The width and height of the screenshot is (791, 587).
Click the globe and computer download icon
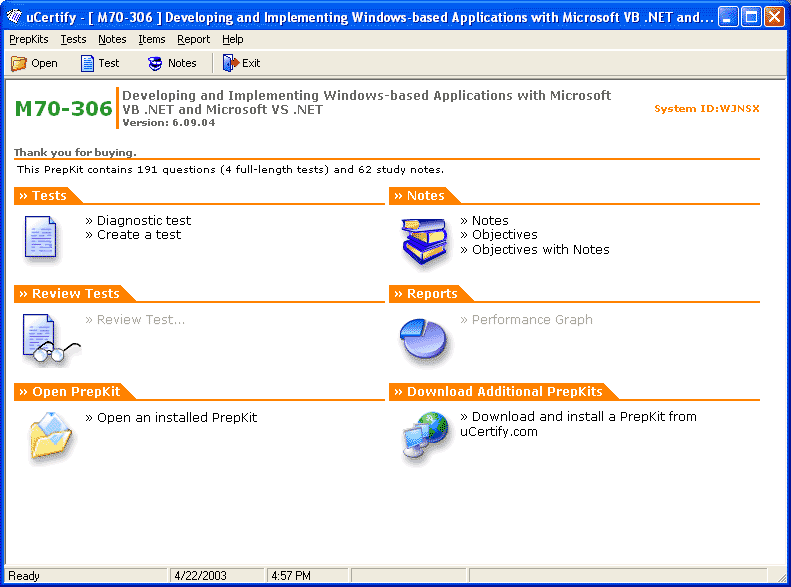pyautogui.click(x=425, y=435)
